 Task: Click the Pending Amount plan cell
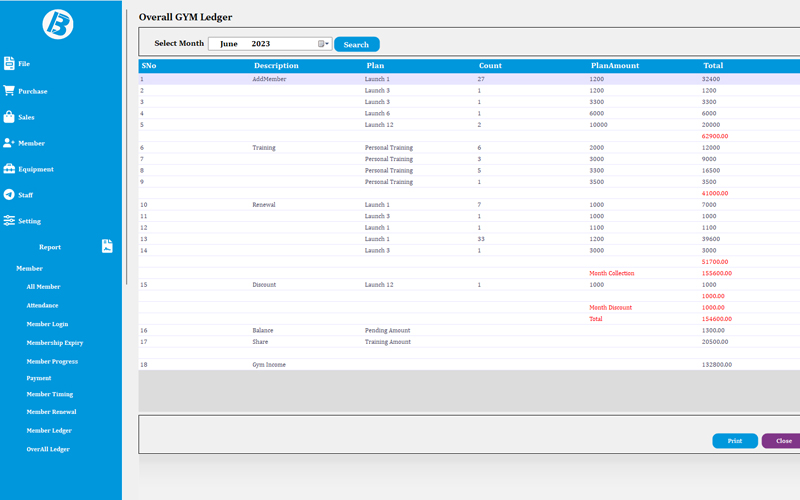(387, 331)
